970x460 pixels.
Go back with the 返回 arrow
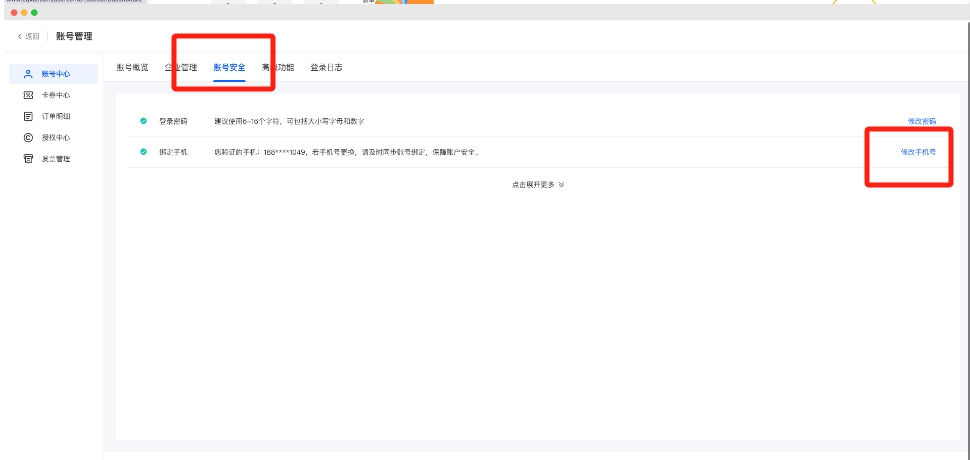pyautogui.click(x=28, y=36)
